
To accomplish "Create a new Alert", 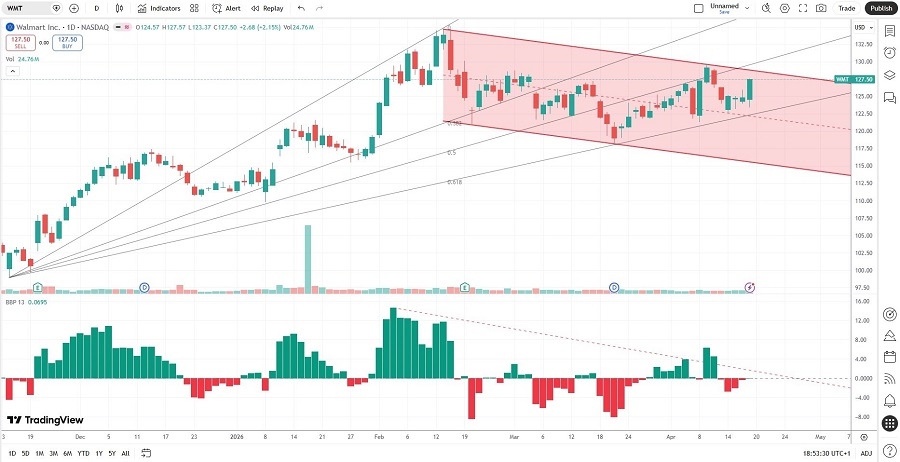I will pos(227,8).
